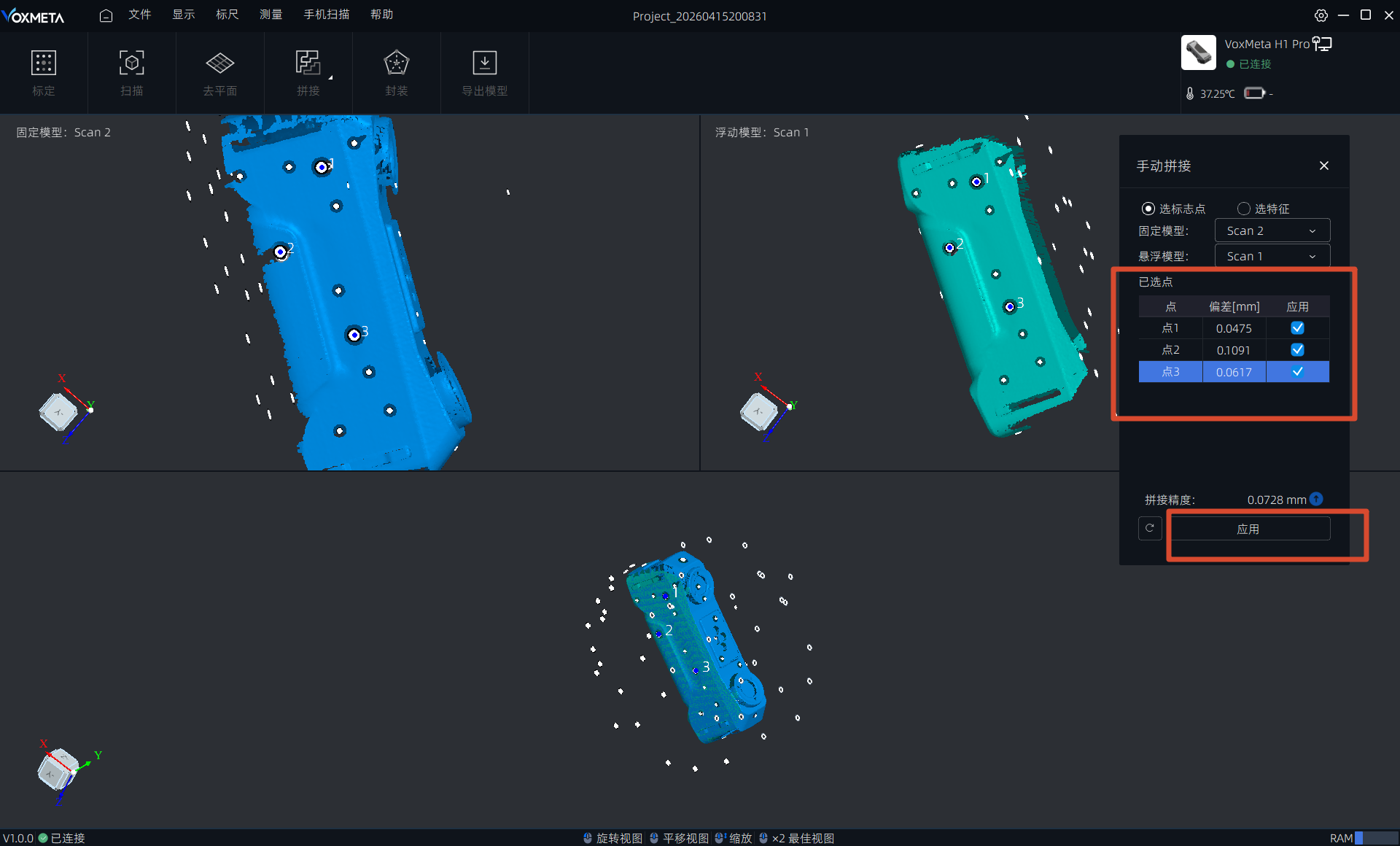The width and height of the screenshot is (1400, 846).
Task: Click the 0.1091 deviation value
Action: (1234, 351)
